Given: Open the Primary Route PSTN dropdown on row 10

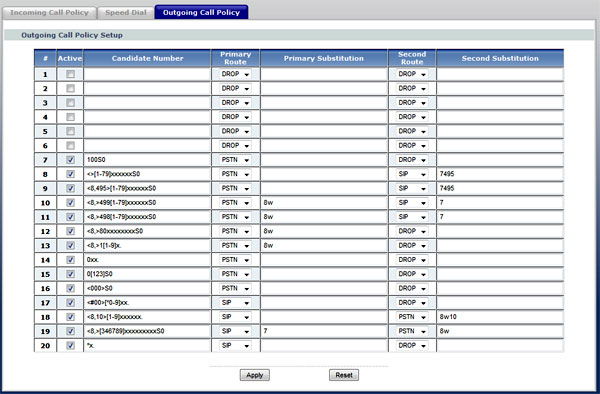Looking at the screenshot, I should point(235,203).
